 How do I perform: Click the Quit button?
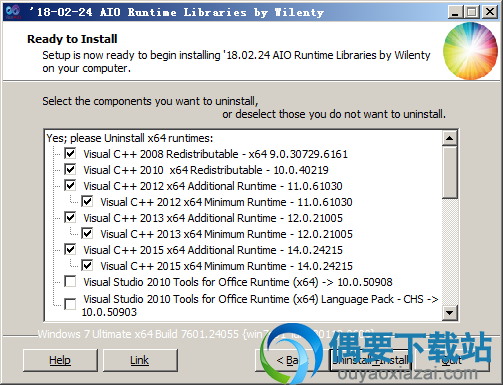click(451, 360)
